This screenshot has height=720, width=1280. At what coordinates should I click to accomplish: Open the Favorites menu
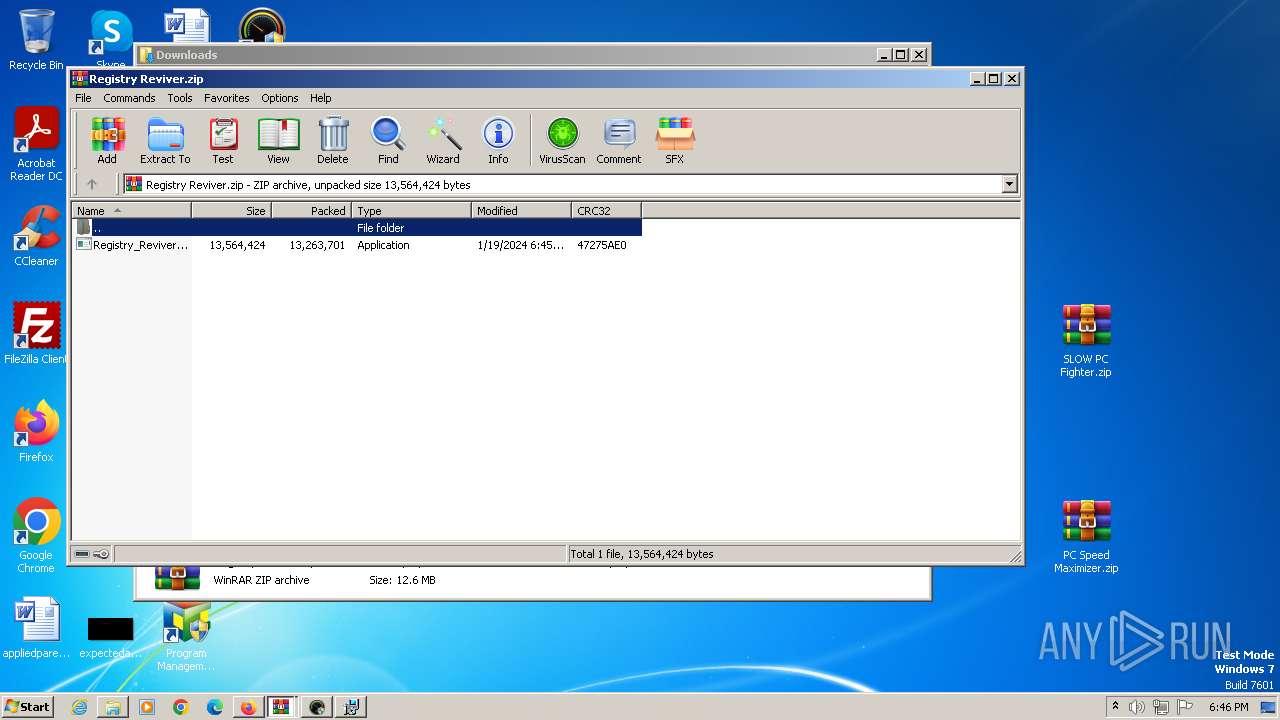pos(227,98)
